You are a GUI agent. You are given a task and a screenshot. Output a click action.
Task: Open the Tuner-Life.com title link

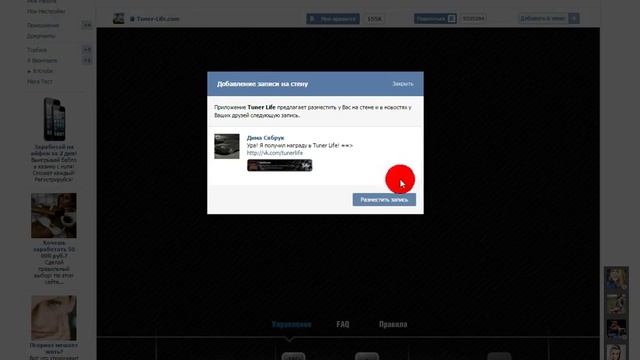click(x=158, y=19)
